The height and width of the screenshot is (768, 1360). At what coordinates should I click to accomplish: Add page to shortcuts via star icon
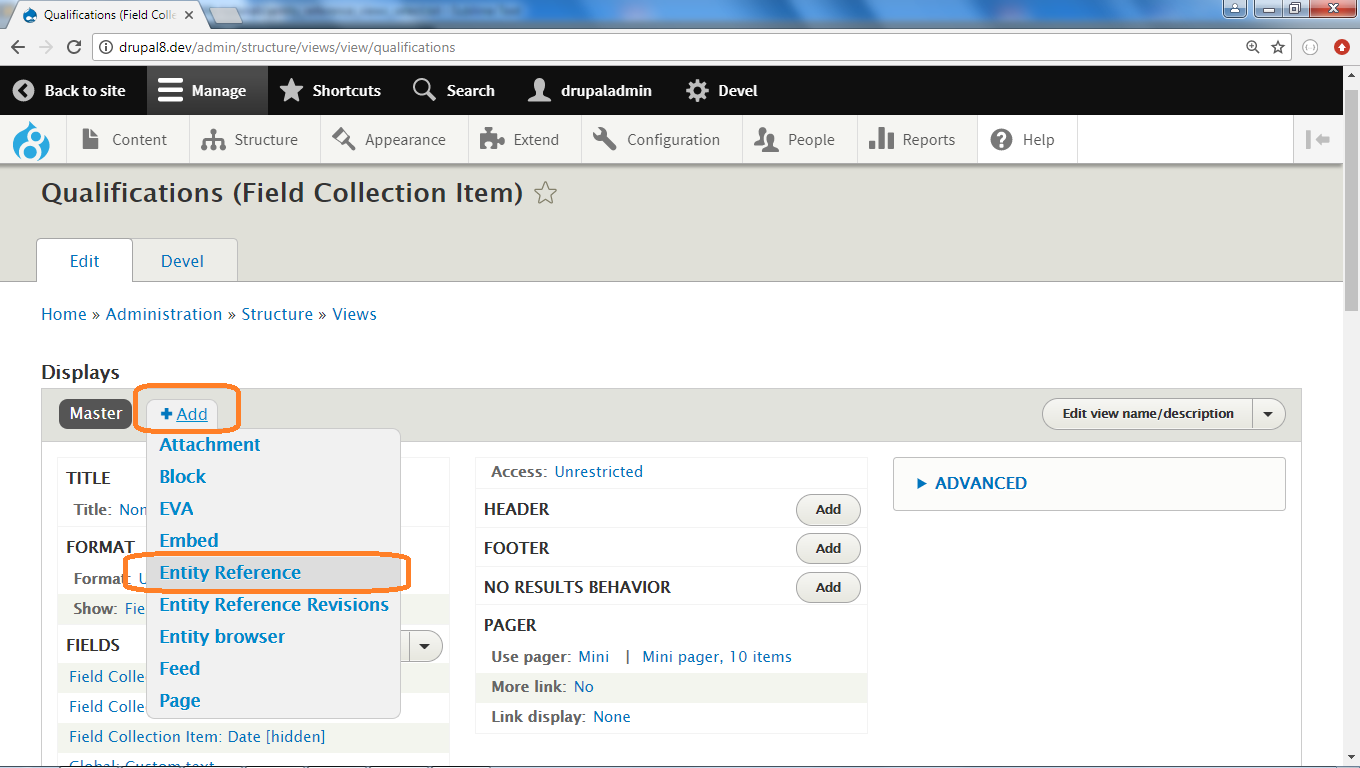(545, 193)
